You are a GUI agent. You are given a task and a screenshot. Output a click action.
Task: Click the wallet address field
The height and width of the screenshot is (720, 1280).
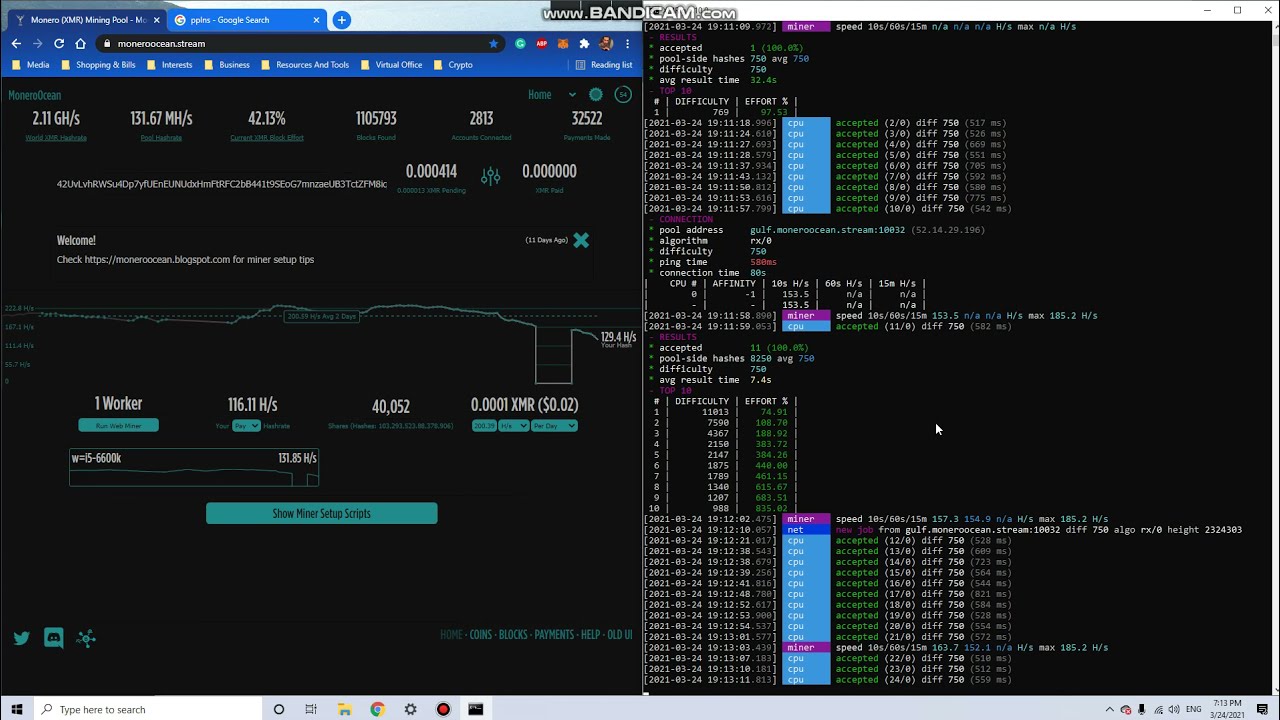coord(222,184)
